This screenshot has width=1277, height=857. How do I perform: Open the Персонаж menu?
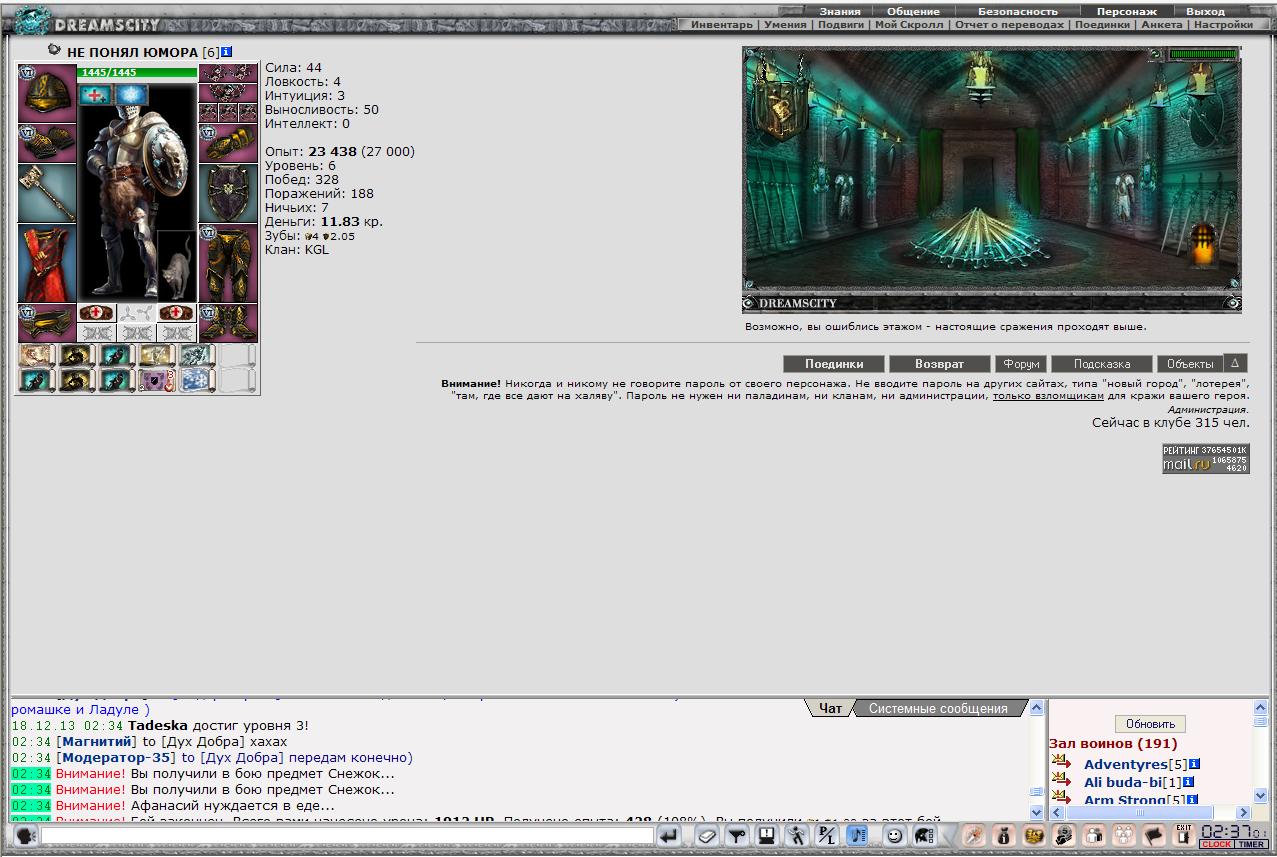click(1126, 11)
